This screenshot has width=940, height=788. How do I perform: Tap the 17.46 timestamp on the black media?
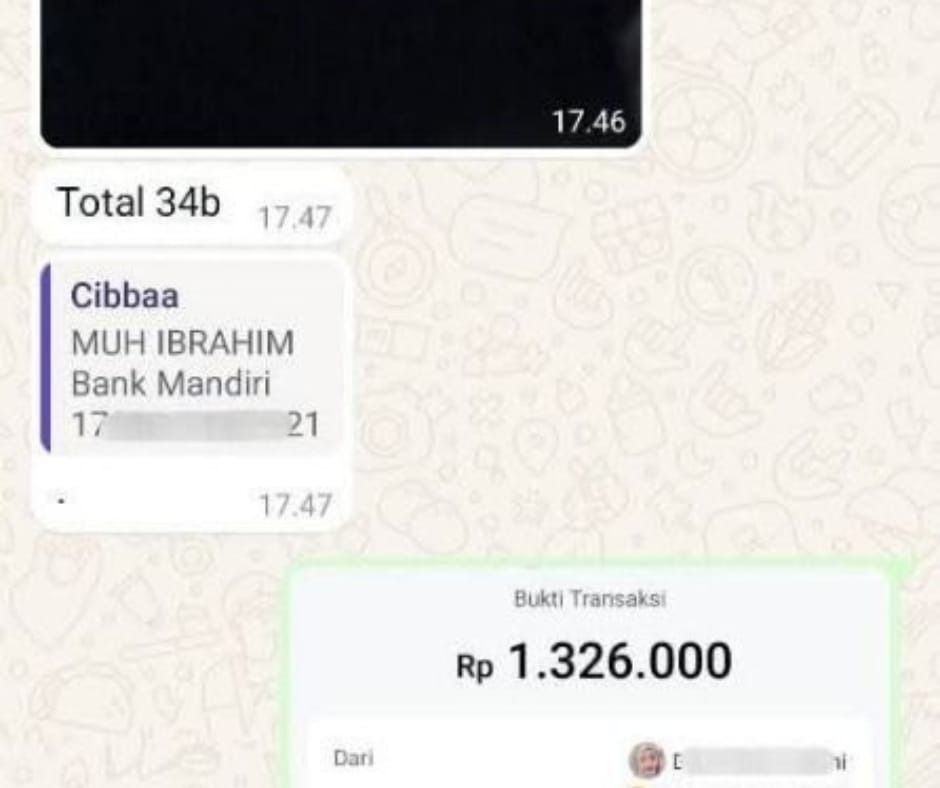click(x=589, y=122)
